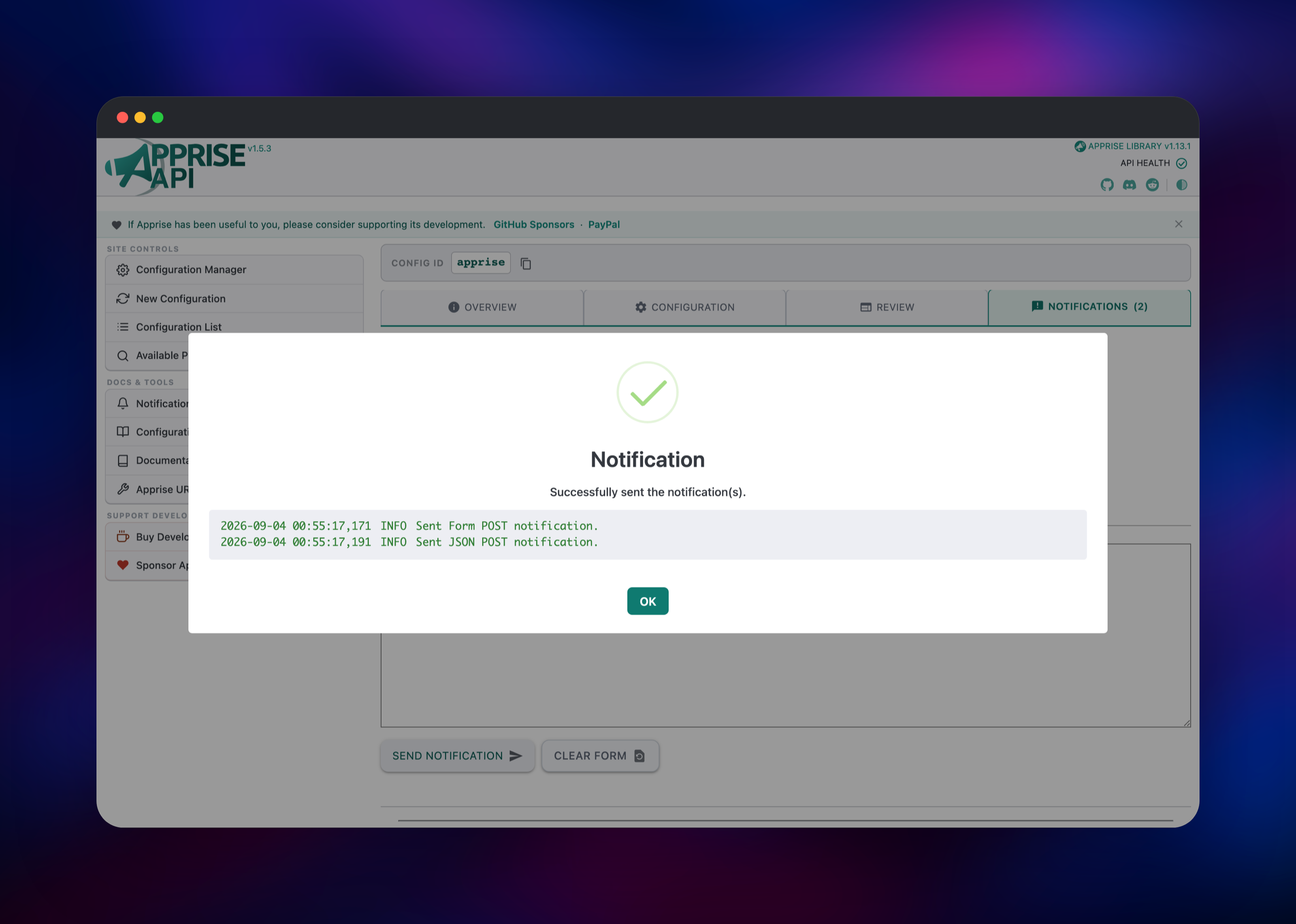Open Configuration Manager in sidebar

(x=234, y=270)
